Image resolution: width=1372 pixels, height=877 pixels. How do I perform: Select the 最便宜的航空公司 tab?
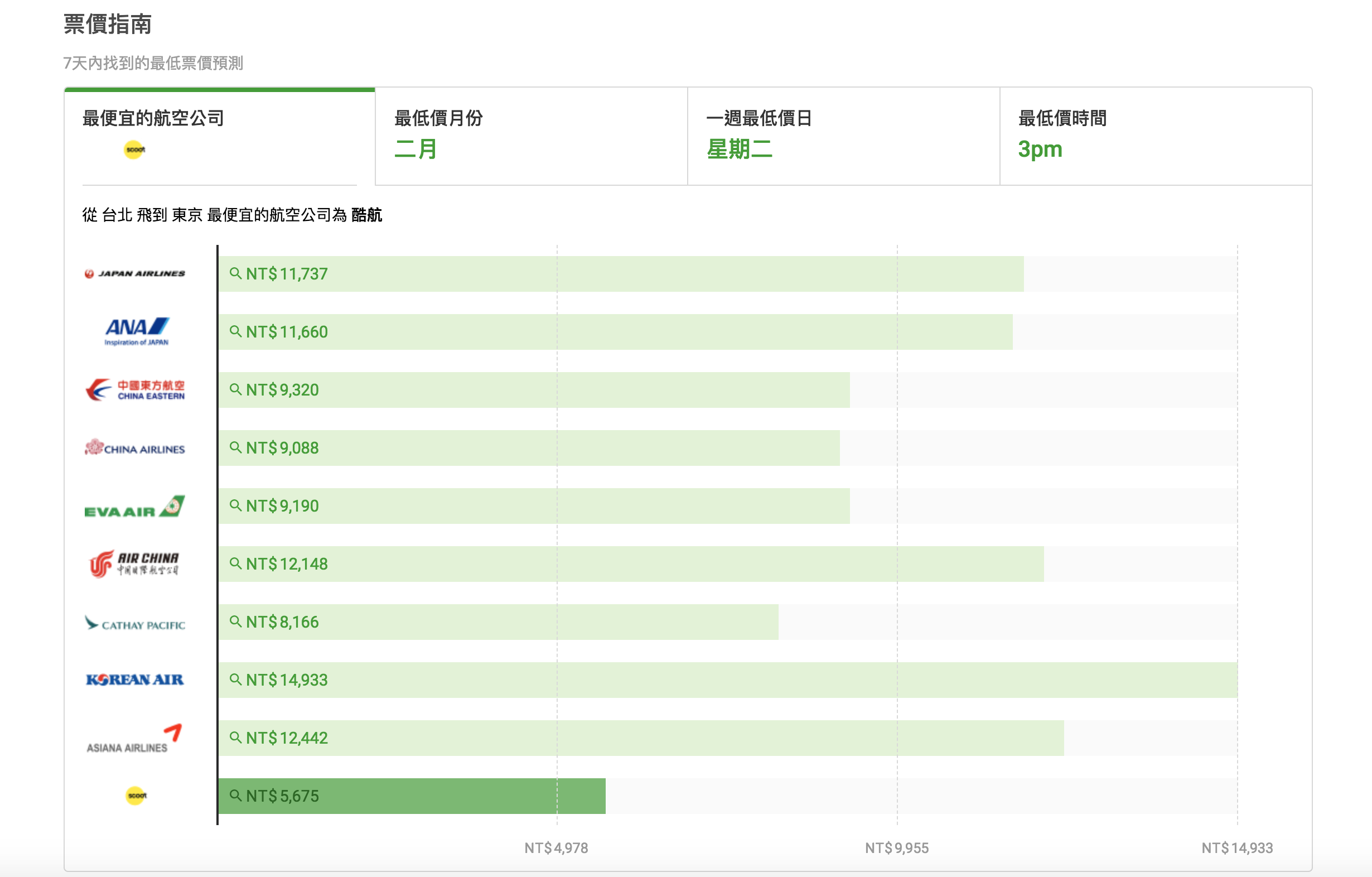pos(219,137)
